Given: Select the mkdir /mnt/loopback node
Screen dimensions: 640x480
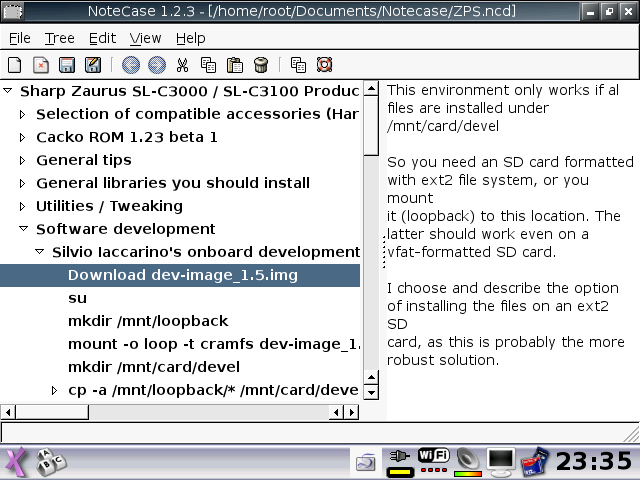Looking at the screenshot, I should coord(148,321).
